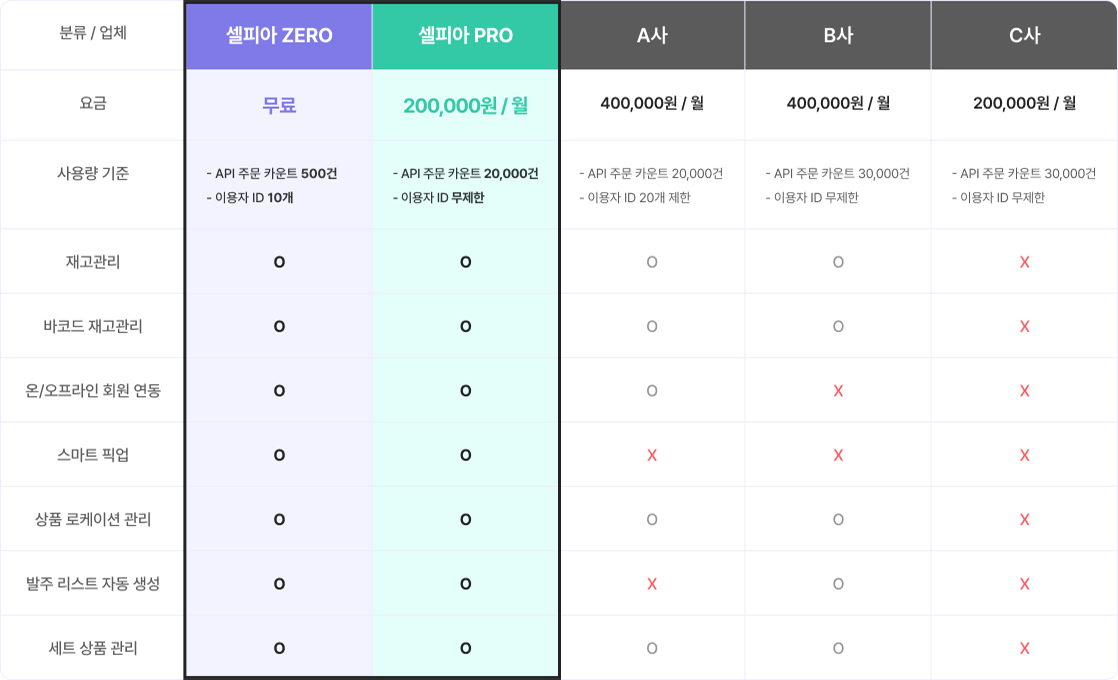Click the 200,000원 / 월 PRO price

tap(465, 105)
